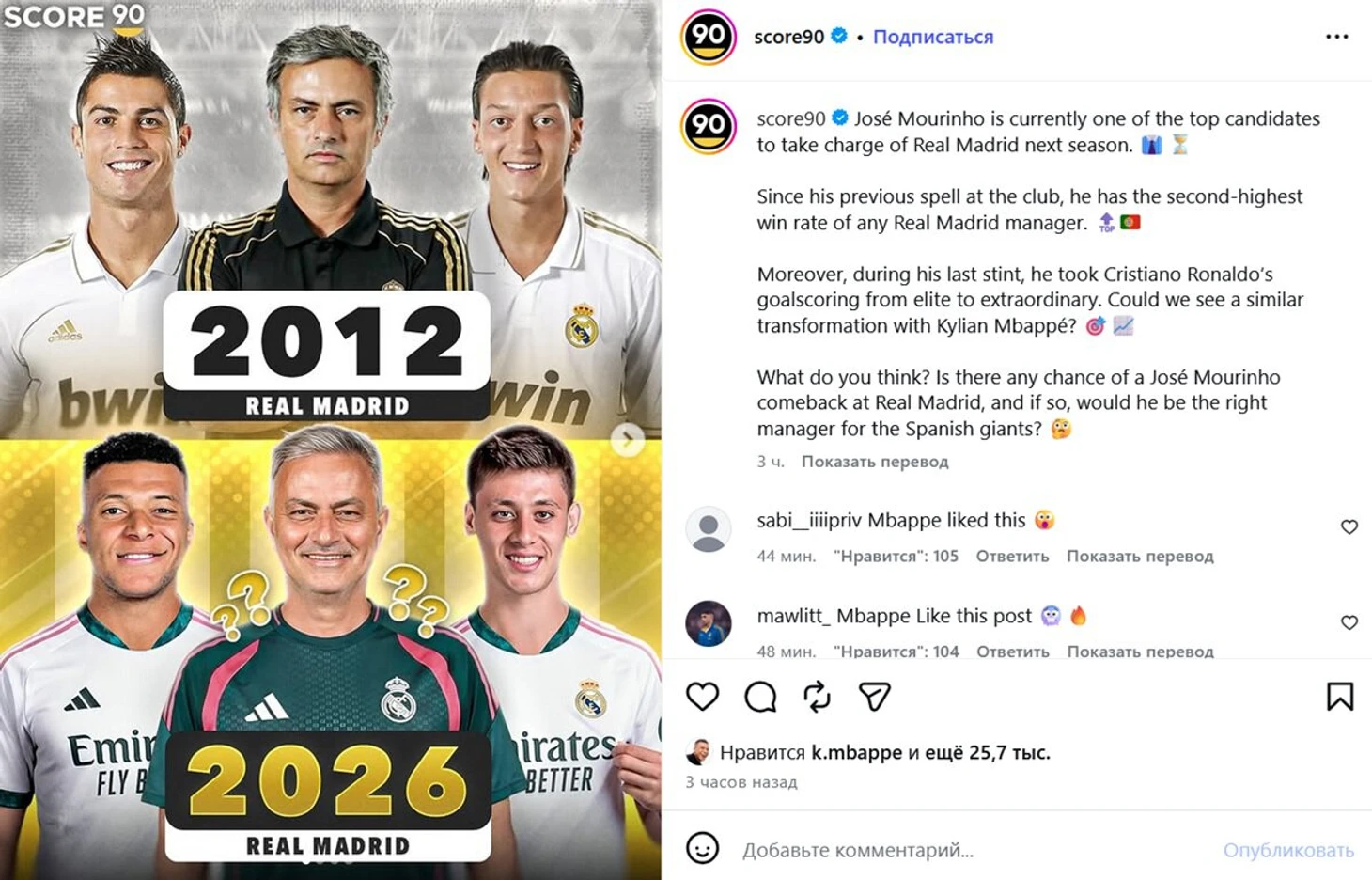
Task: Like sabi__iiiipriv's comment
Action: pos(1349,527)
